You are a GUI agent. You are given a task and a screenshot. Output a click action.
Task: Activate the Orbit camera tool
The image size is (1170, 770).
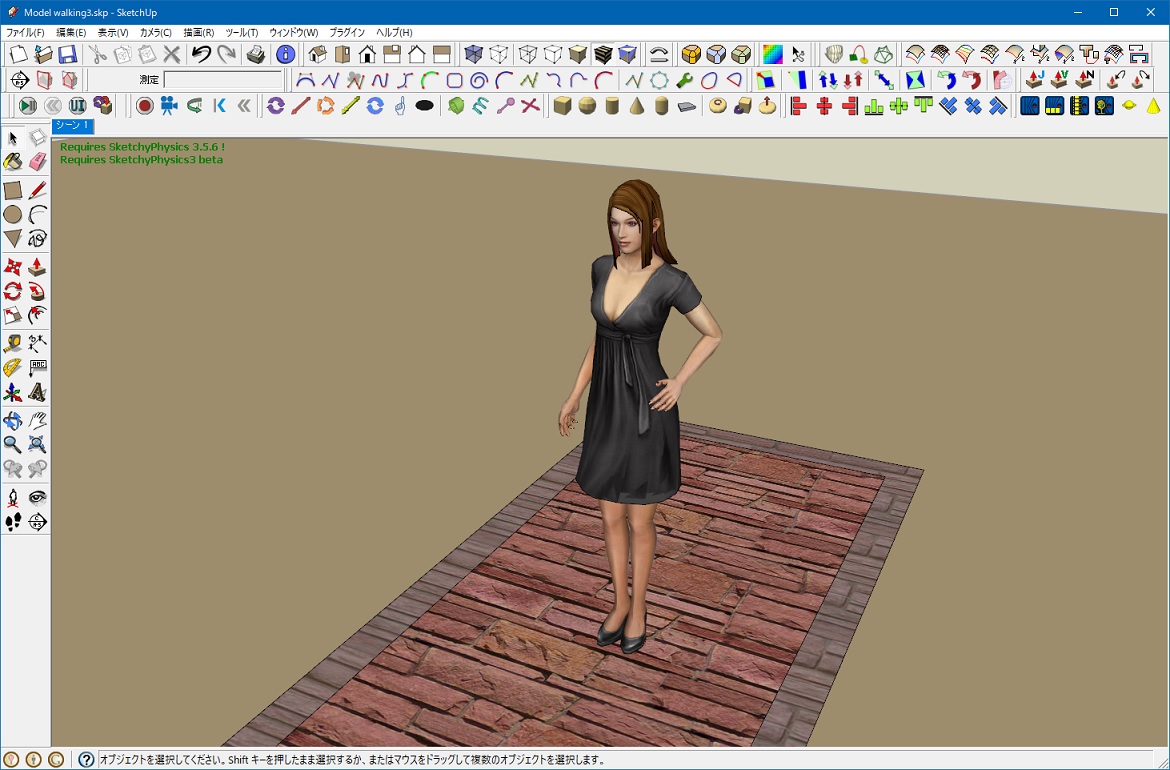(x=13, y=420)
